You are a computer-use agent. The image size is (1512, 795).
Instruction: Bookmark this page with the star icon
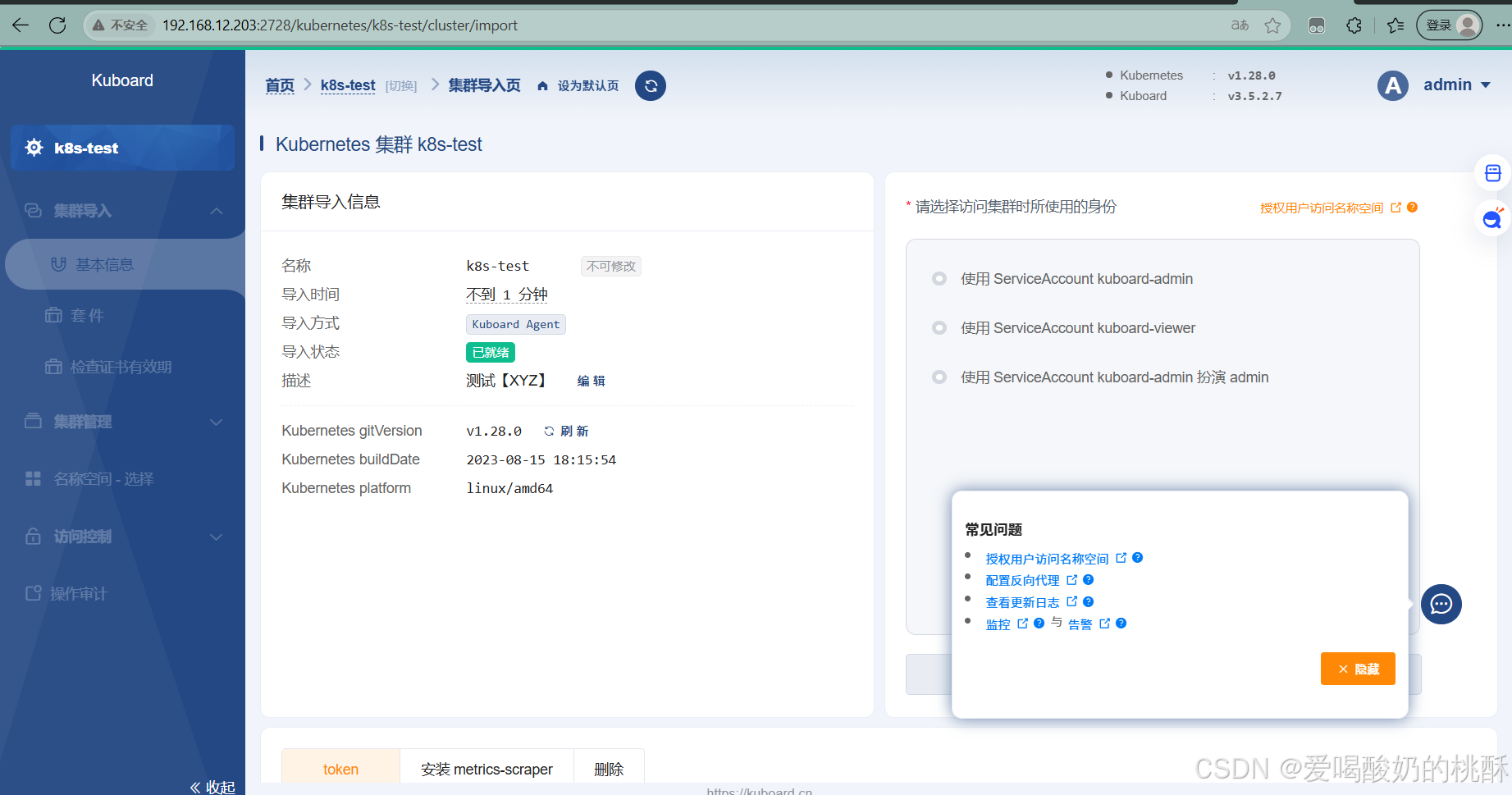coord(1272,25)
